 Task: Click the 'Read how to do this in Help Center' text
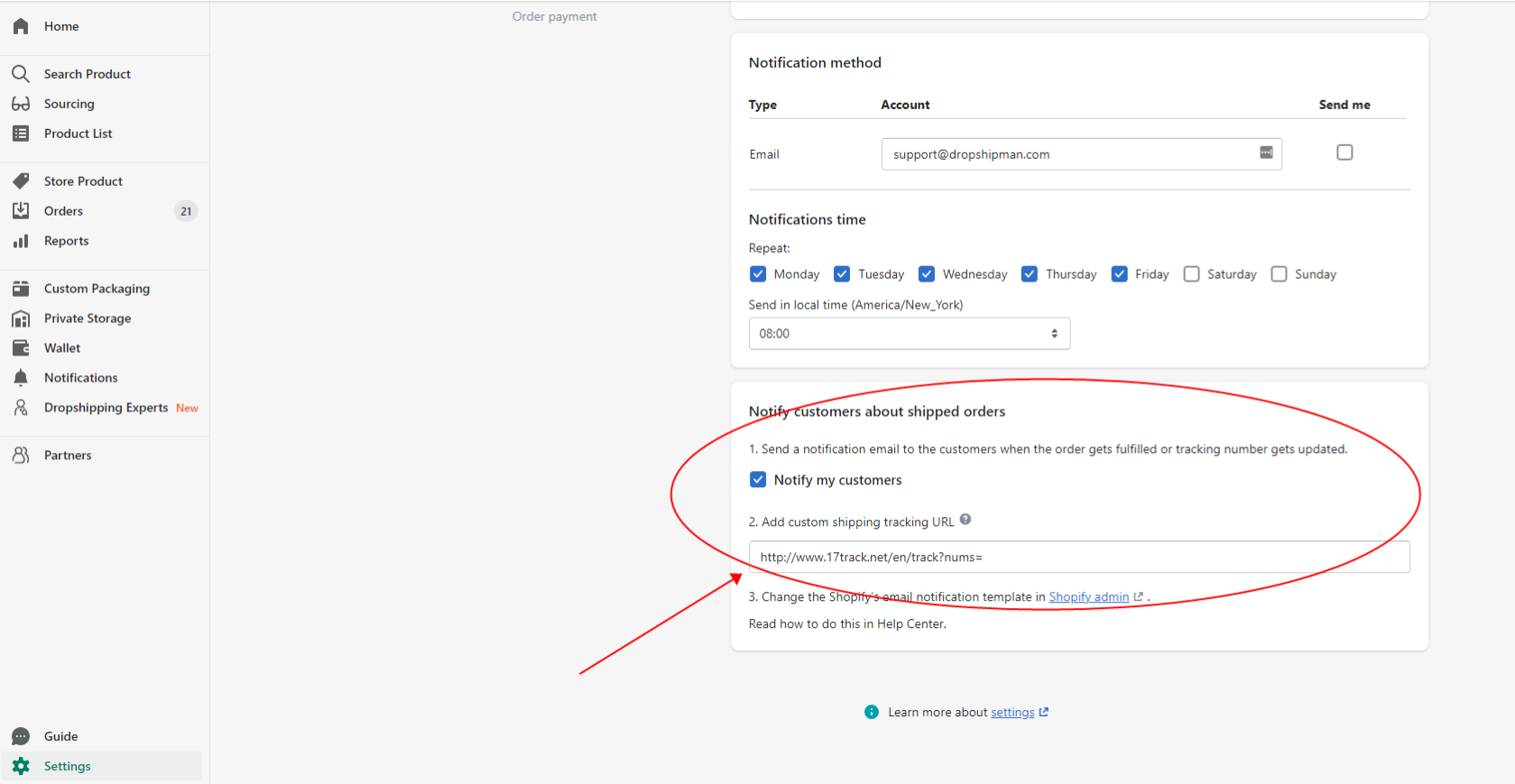[x=847, y=624]
